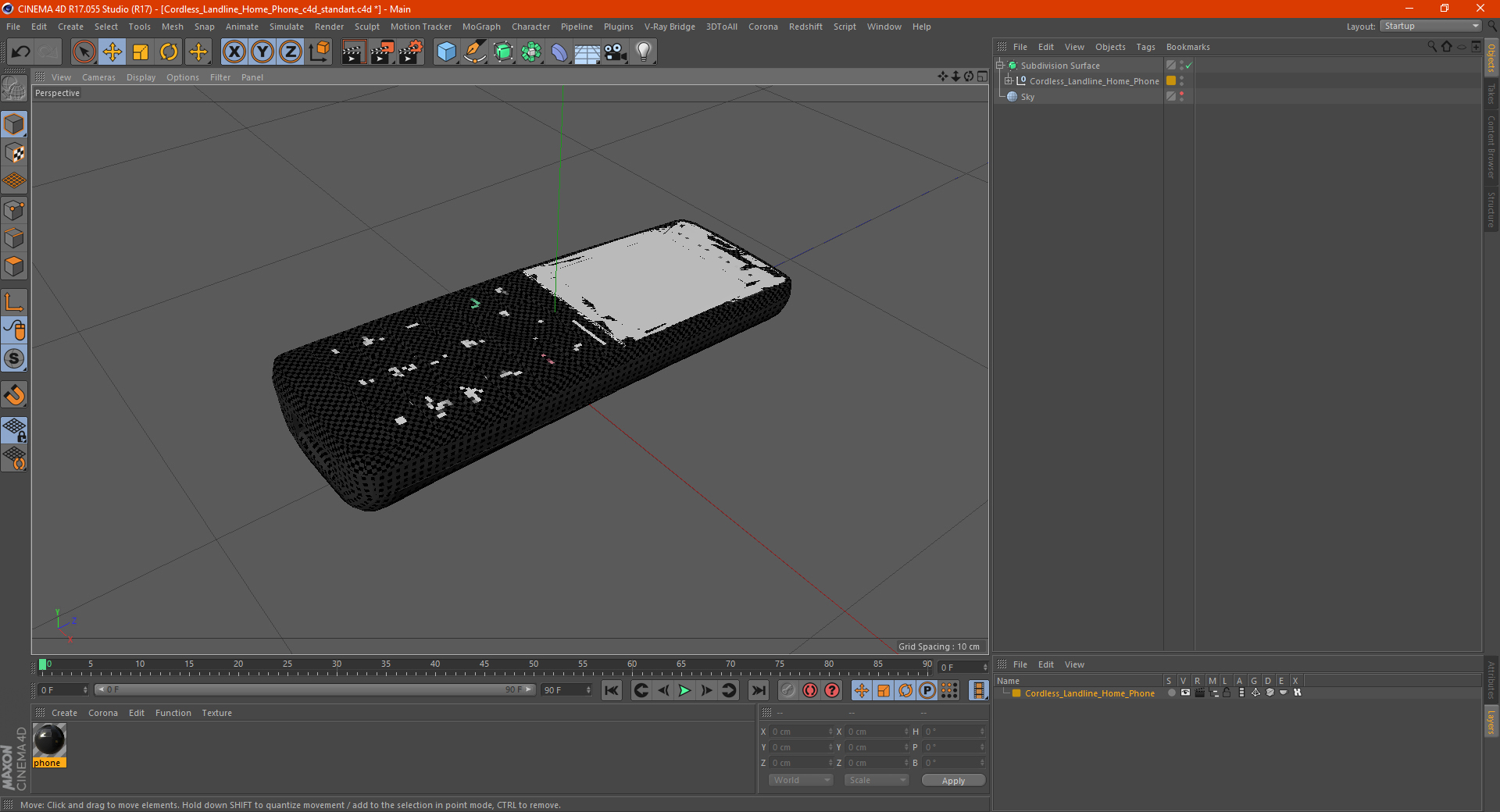Switch to Texture mode

click(14, 153)
